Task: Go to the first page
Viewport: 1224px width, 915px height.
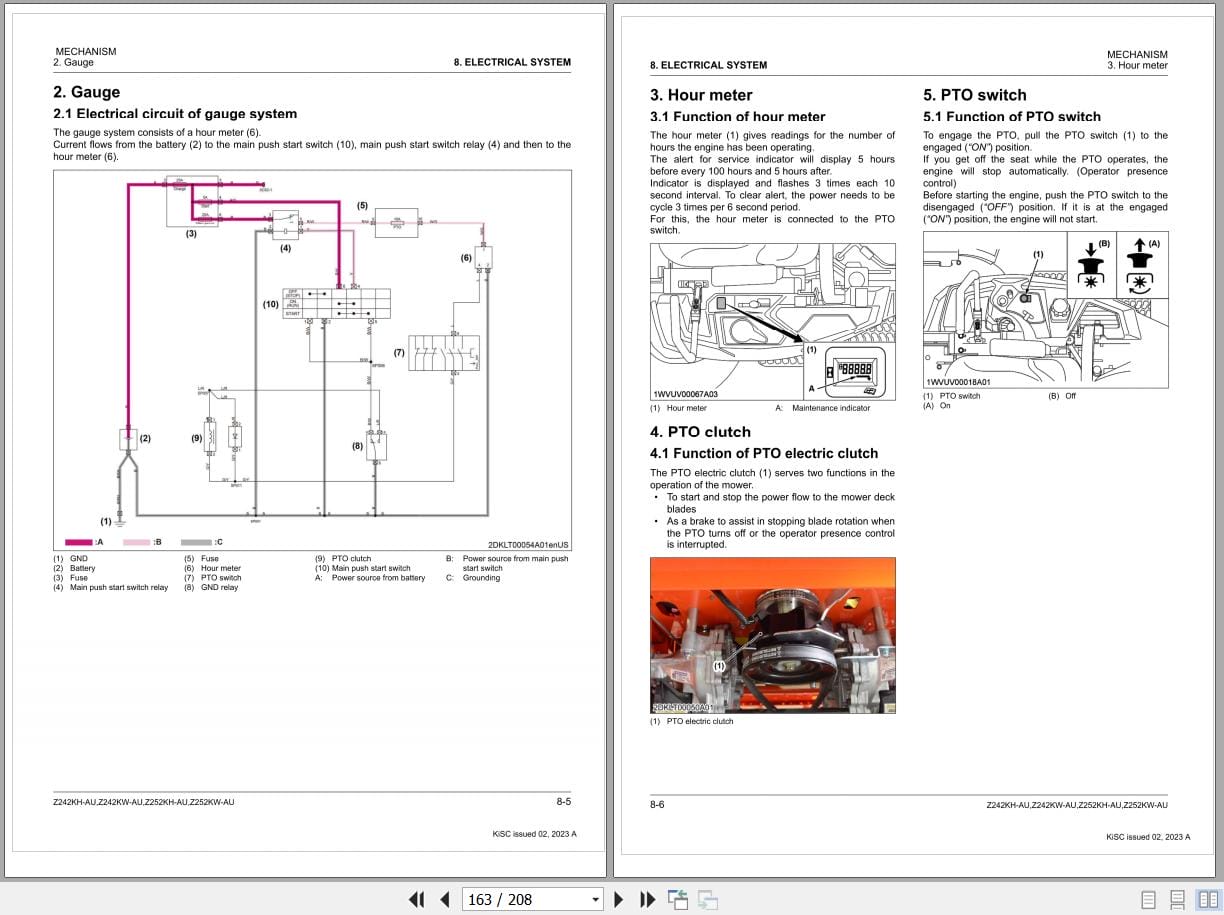Action: coord(417,899)
